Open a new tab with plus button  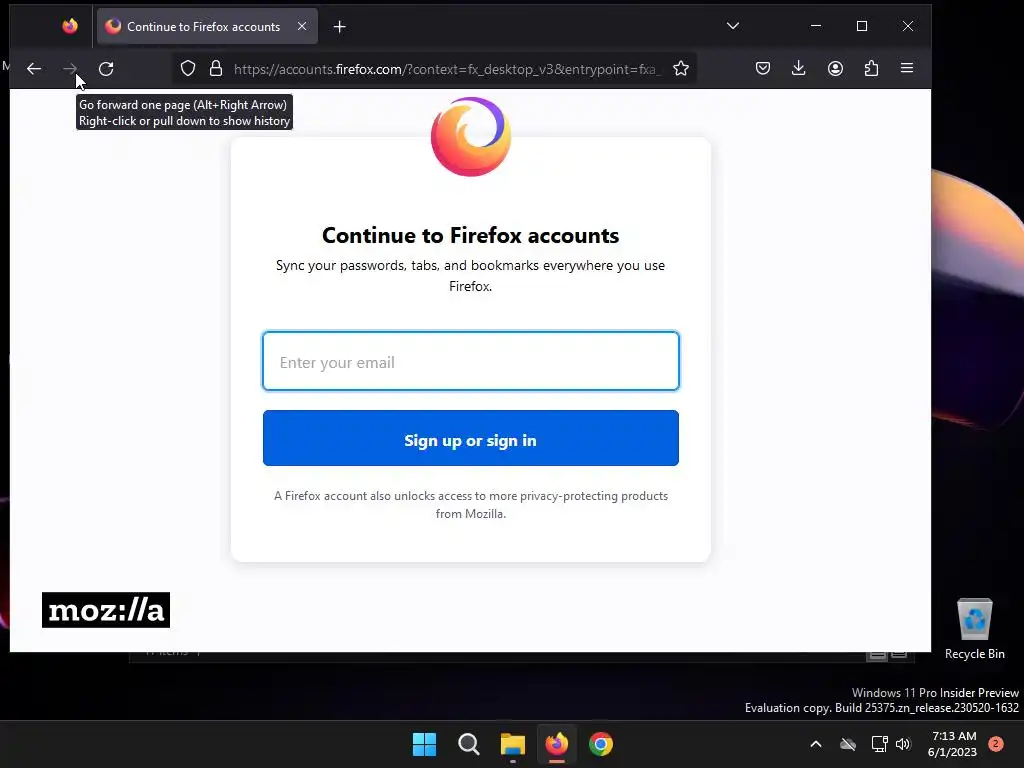pos(340,27)
